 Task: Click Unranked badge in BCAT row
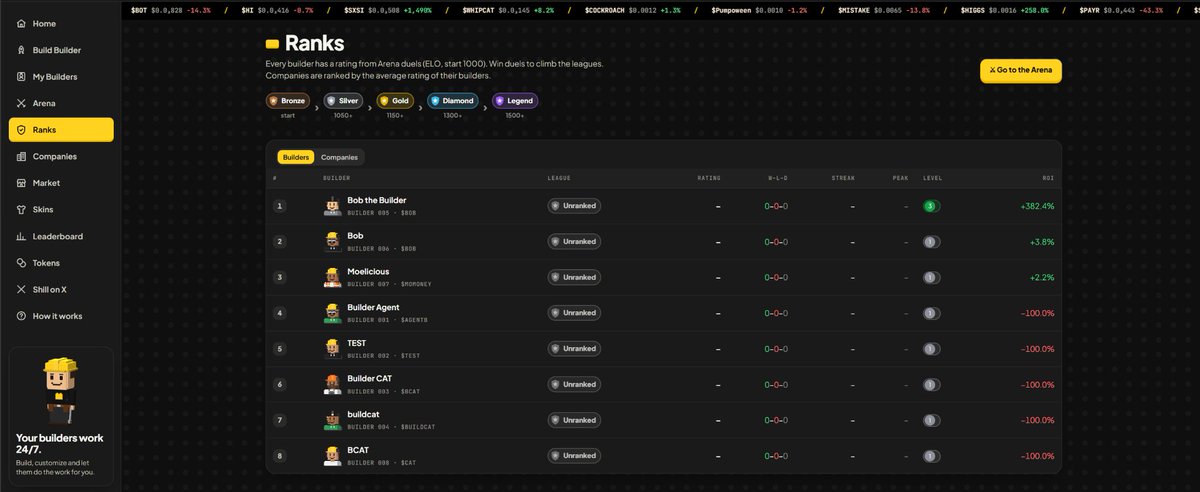[x=575, y=456]
